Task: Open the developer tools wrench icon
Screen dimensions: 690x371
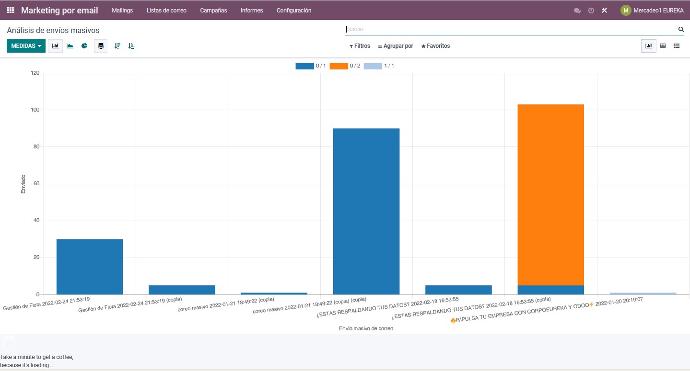Action: click(x=605, y=10)
